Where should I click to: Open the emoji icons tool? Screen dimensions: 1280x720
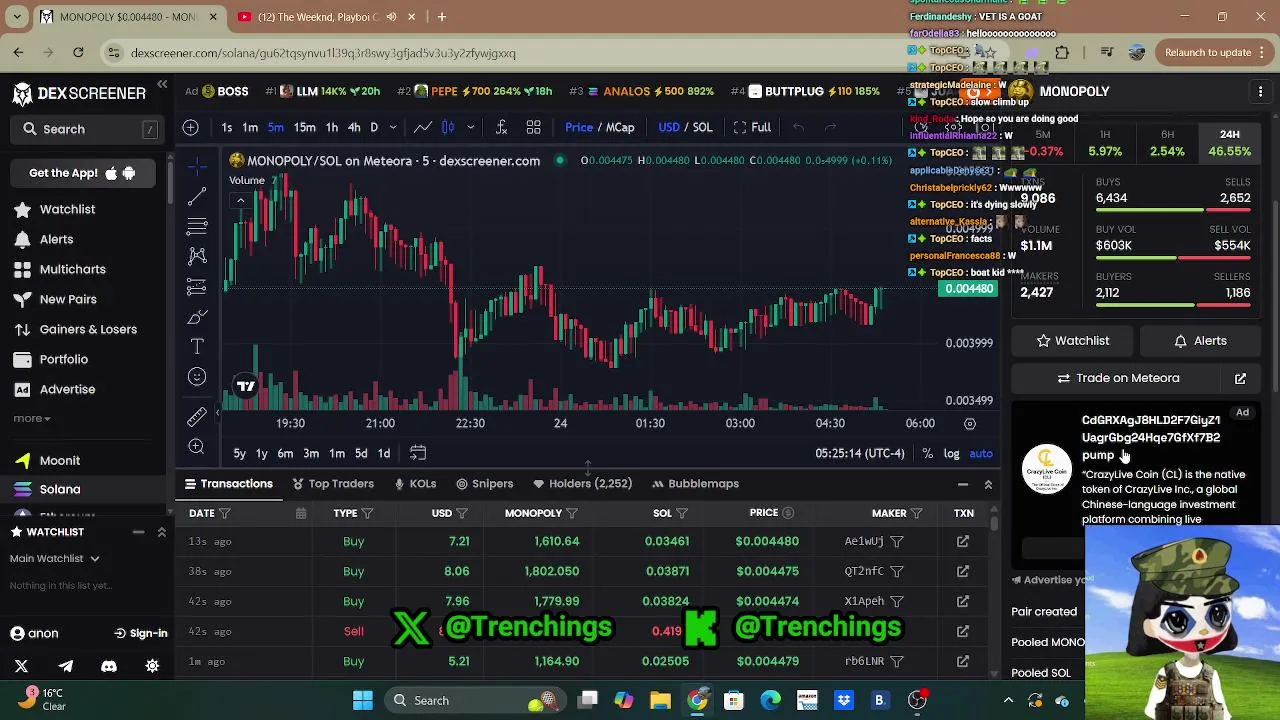click(x=197, y=377)
